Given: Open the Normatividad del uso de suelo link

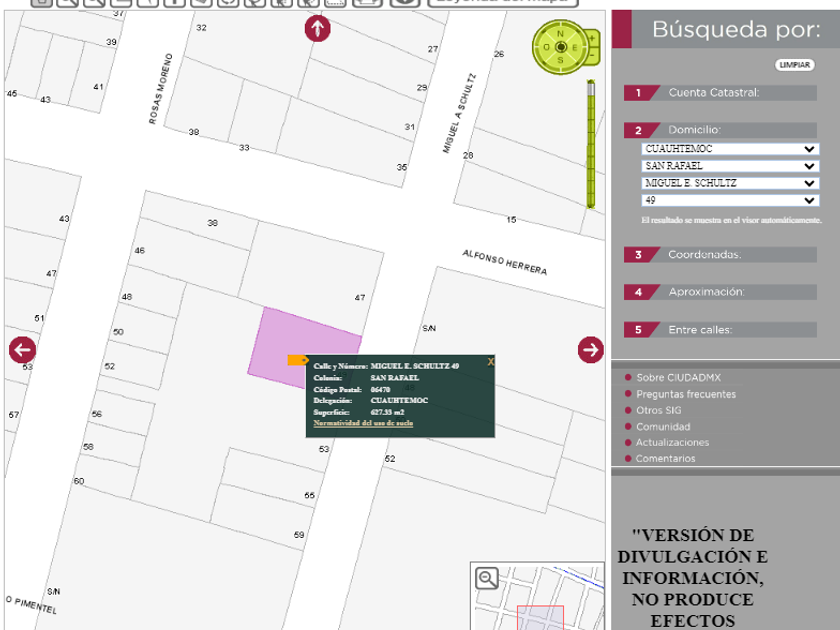Looking at the screenshot, I should (363, 423).
